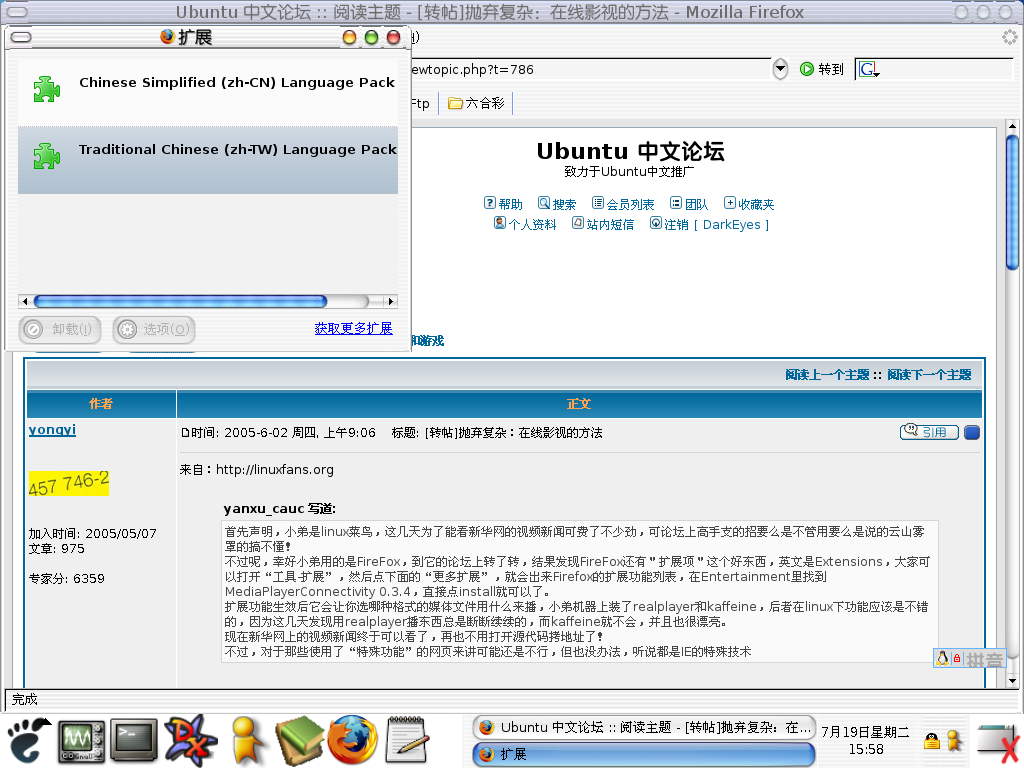Open the 收藏夹 favorites link
1024x768 pixels.
coord(748,204)
